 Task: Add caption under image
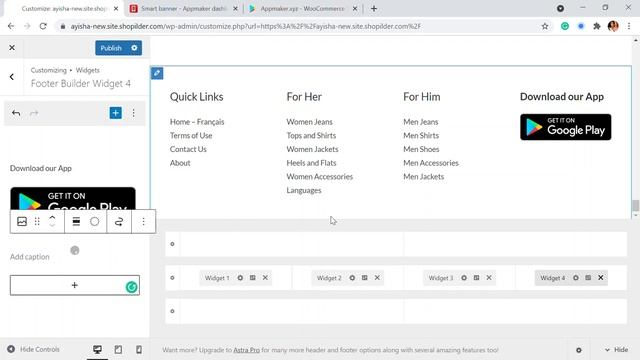[x=30, y=257]
